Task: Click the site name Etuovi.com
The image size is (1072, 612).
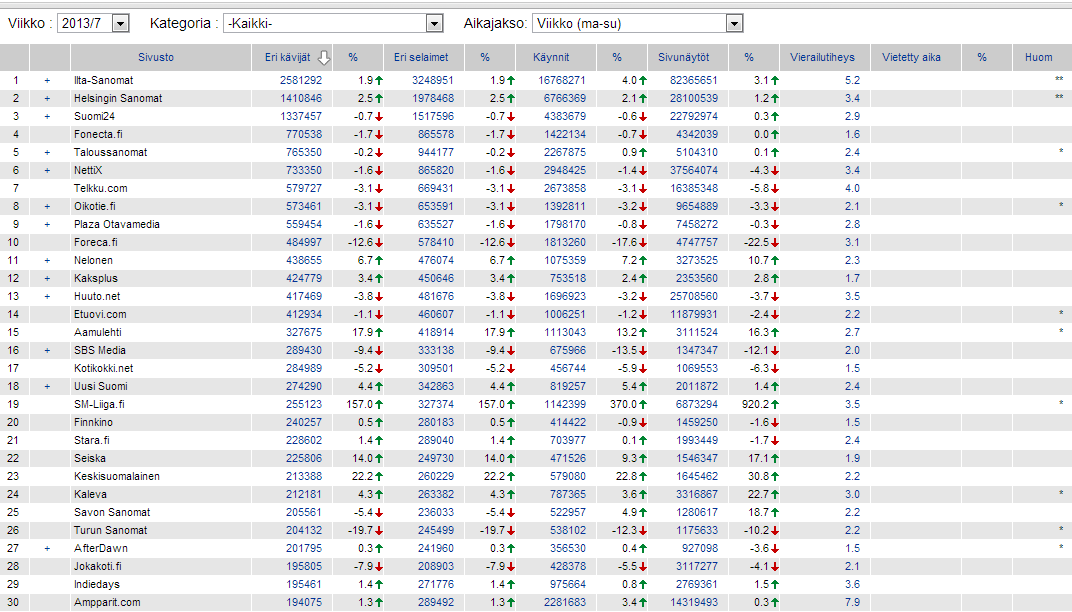Action: coord(100,315)
